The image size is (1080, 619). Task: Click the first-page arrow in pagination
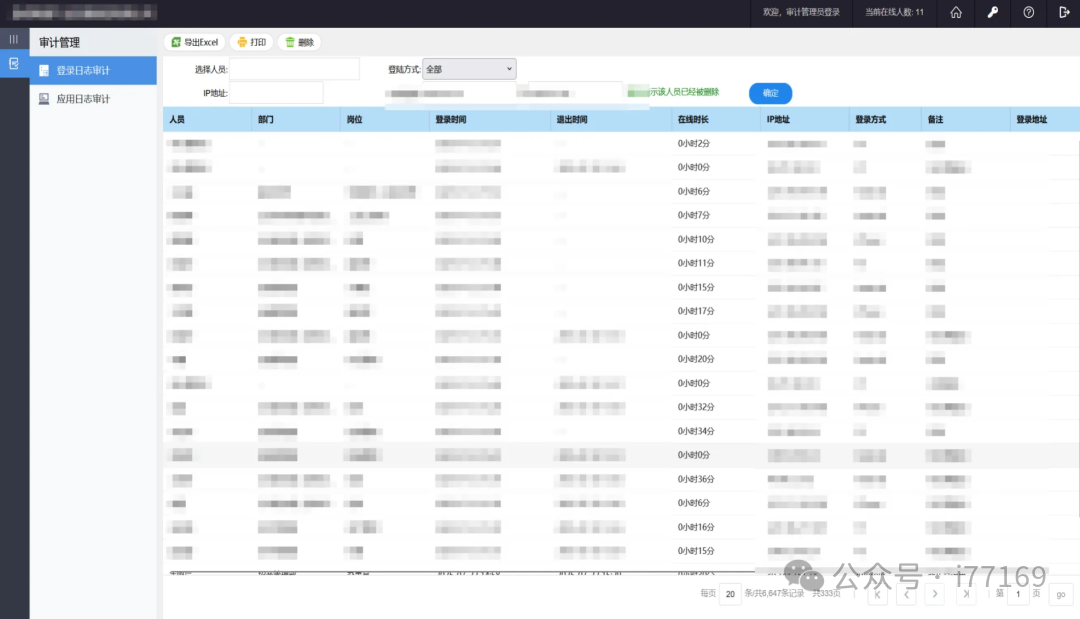coord(878,593)
